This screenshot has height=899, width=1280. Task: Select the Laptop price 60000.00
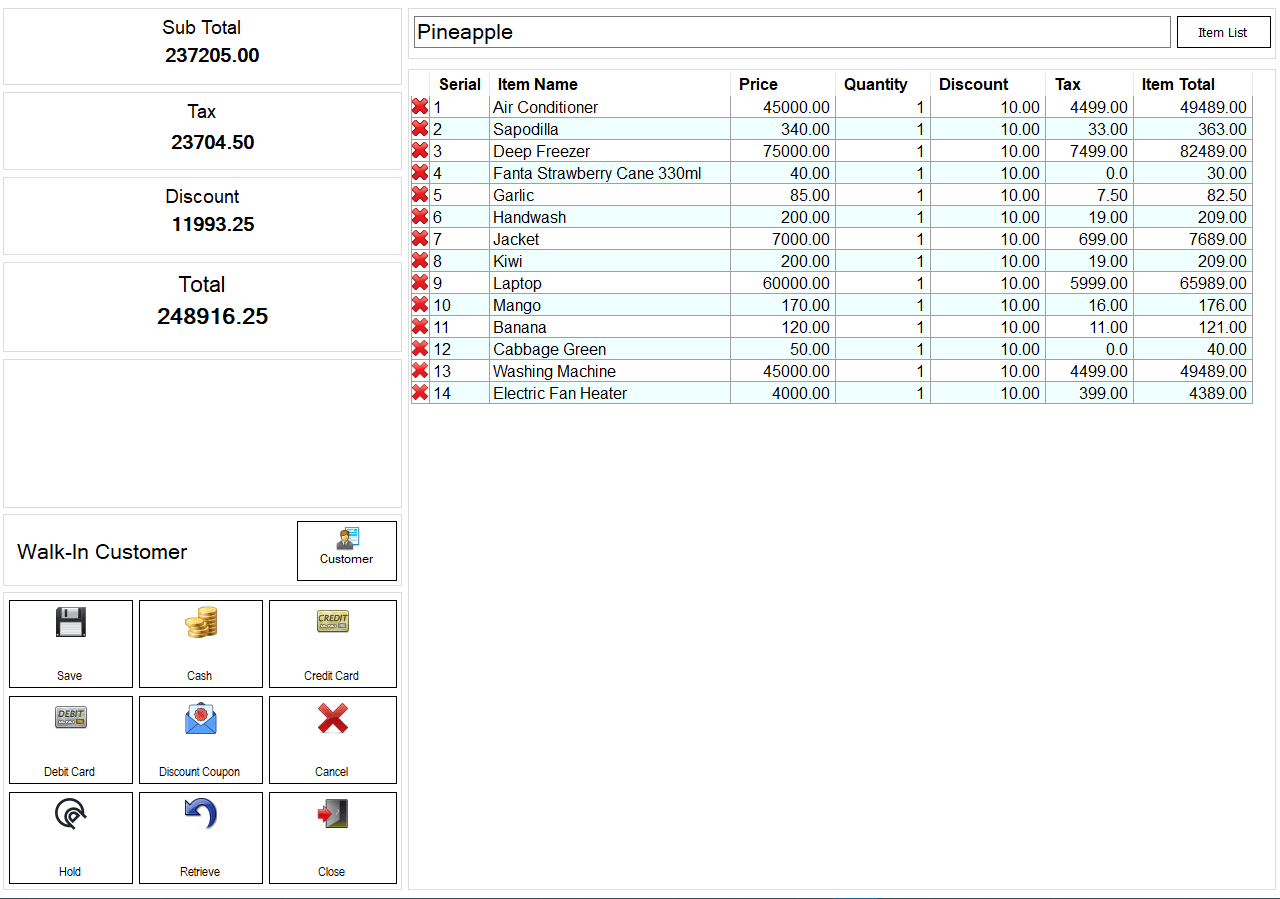coord(783,283)
